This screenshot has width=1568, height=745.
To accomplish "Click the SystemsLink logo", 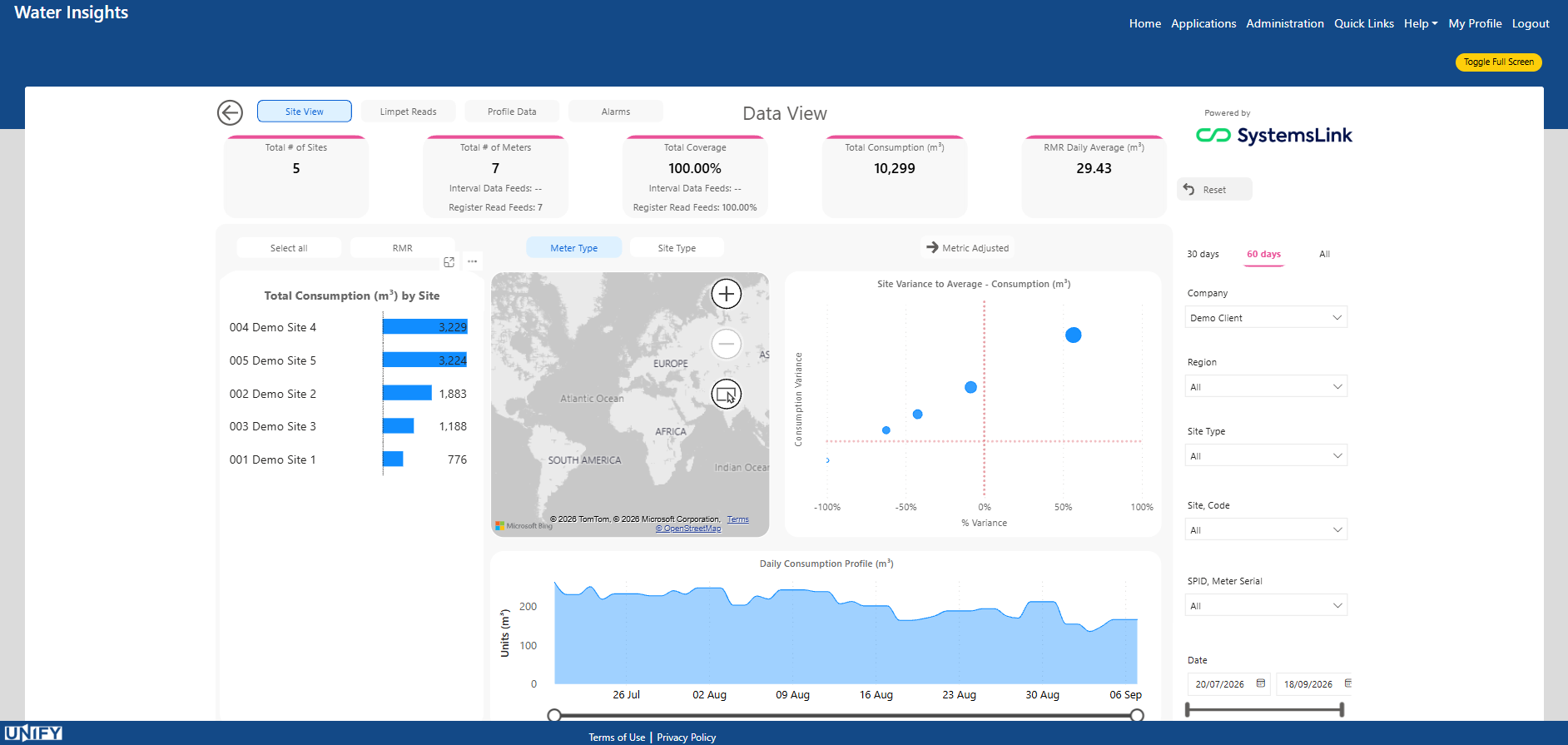I will 1274,135.
